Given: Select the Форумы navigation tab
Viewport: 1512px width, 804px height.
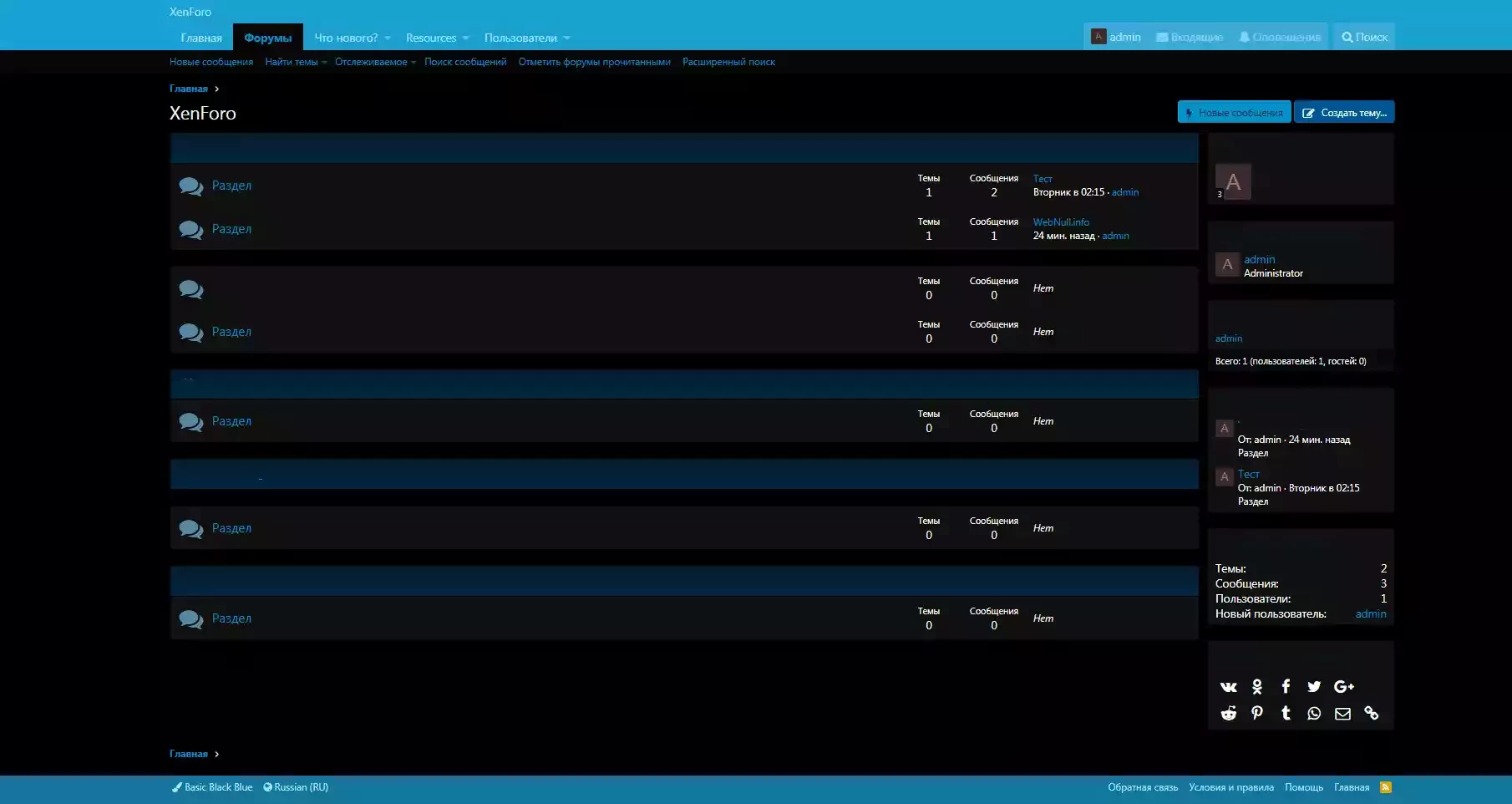Looking at the screenshot, I should click(x=268, y=38).
